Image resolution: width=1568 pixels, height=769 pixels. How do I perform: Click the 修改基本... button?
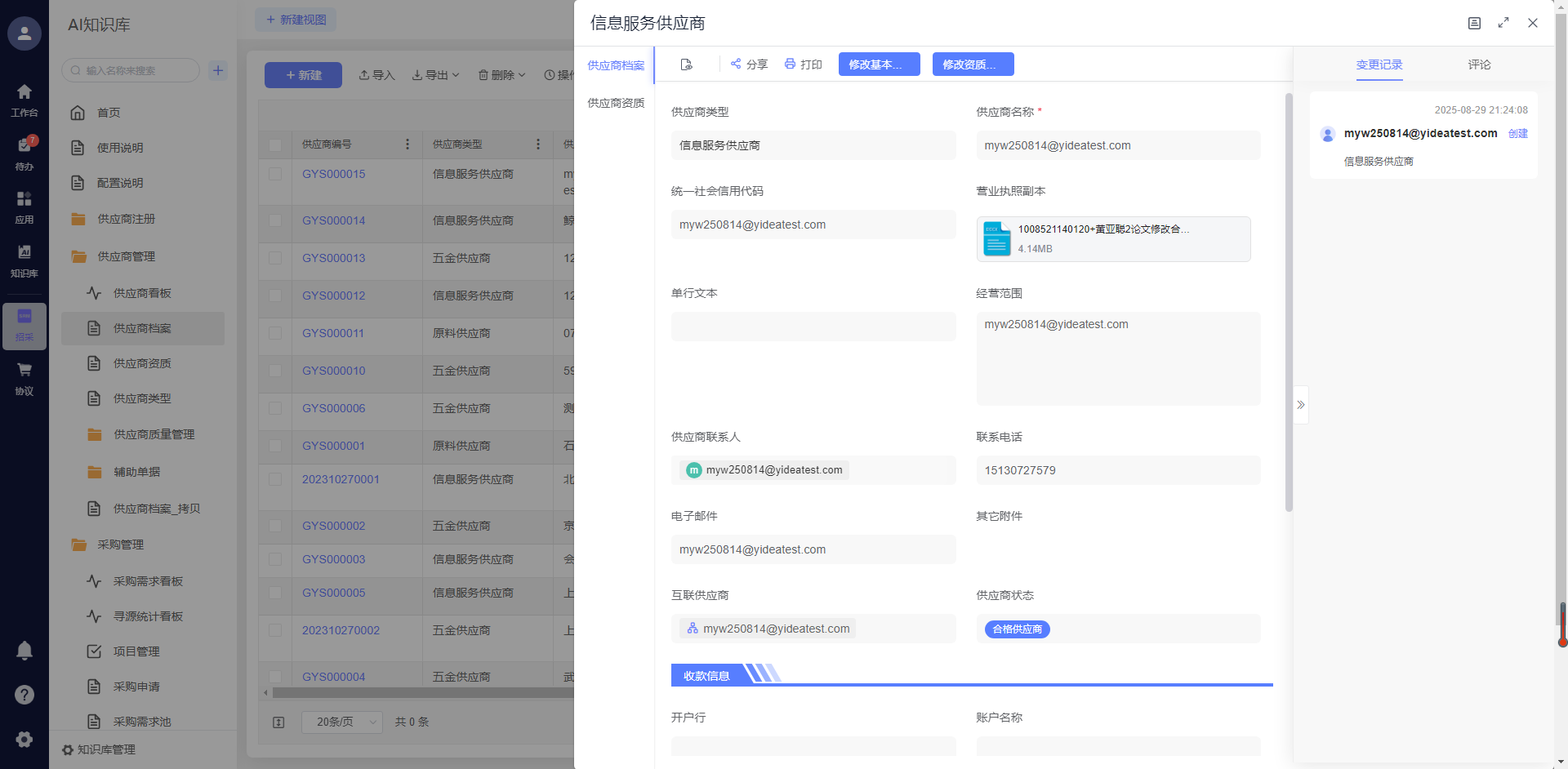[x=879, y=64]
